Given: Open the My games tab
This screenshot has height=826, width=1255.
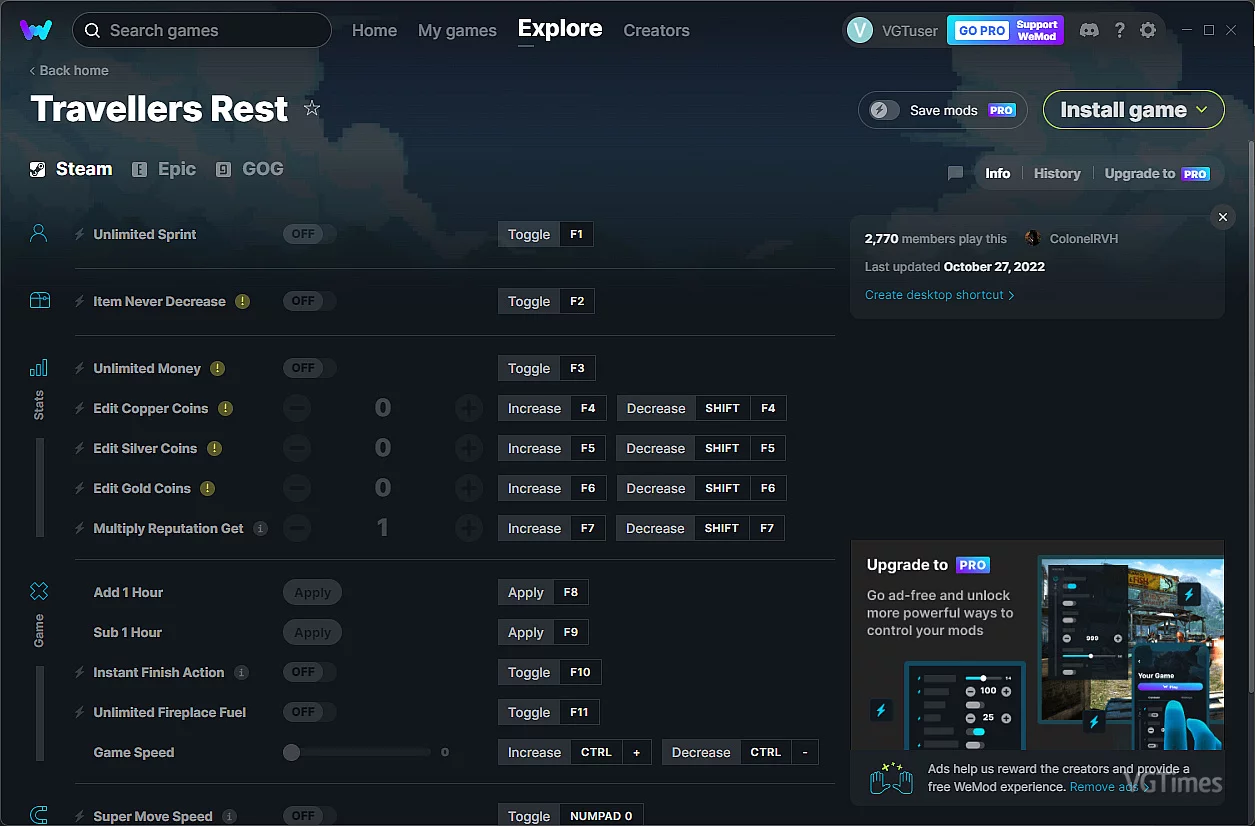Looking at the screenshot, I should [457, 31].
